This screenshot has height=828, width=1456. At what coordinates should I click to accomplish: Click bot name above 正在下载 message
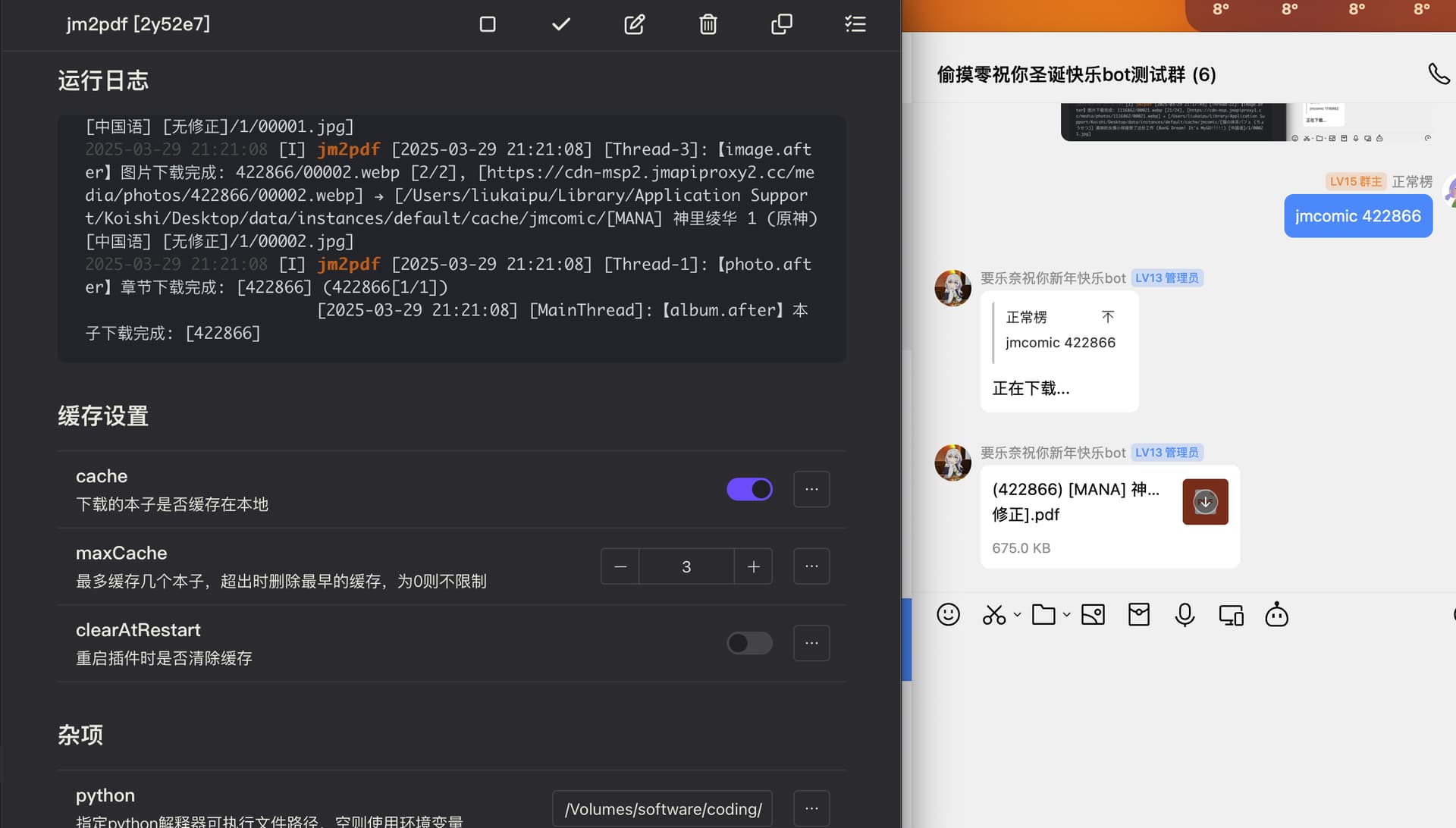(x=1053, y=278)
